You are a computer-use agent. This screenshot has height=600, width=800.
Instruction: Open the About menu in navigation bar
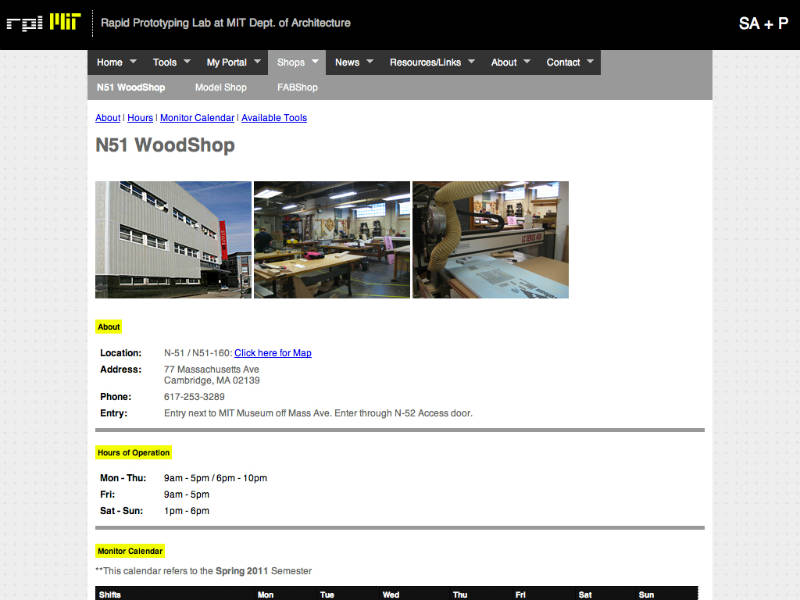504,62
